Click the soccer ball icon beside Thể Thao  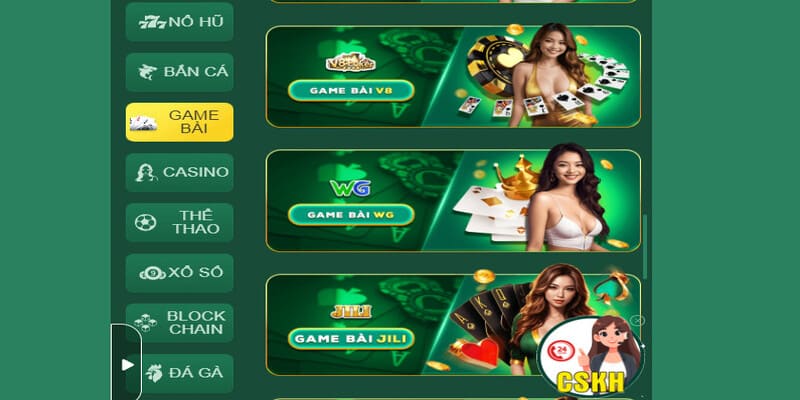point(145,222)
